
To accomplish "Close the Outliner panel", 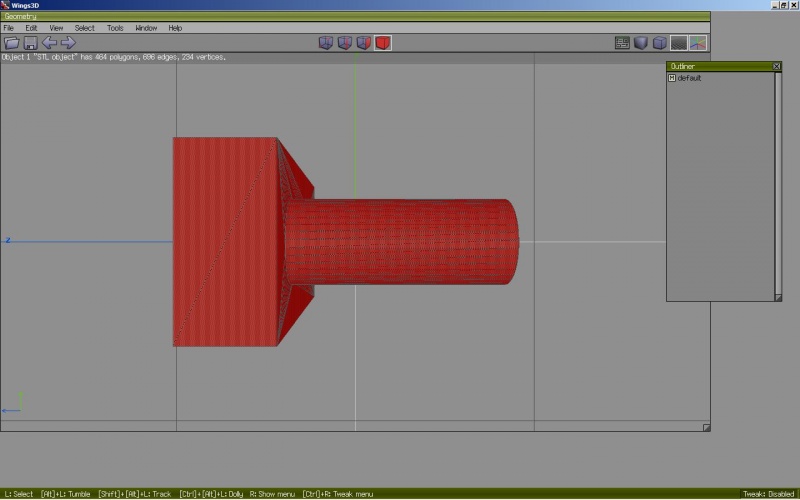I will coord(777,66).
